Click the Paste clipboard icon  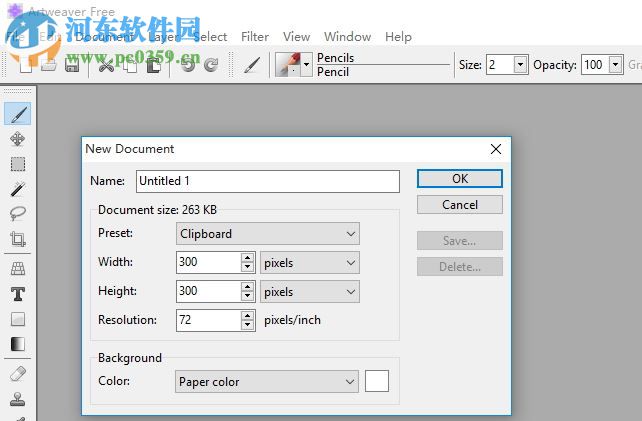pyautogui.click(x=154, y=65)
